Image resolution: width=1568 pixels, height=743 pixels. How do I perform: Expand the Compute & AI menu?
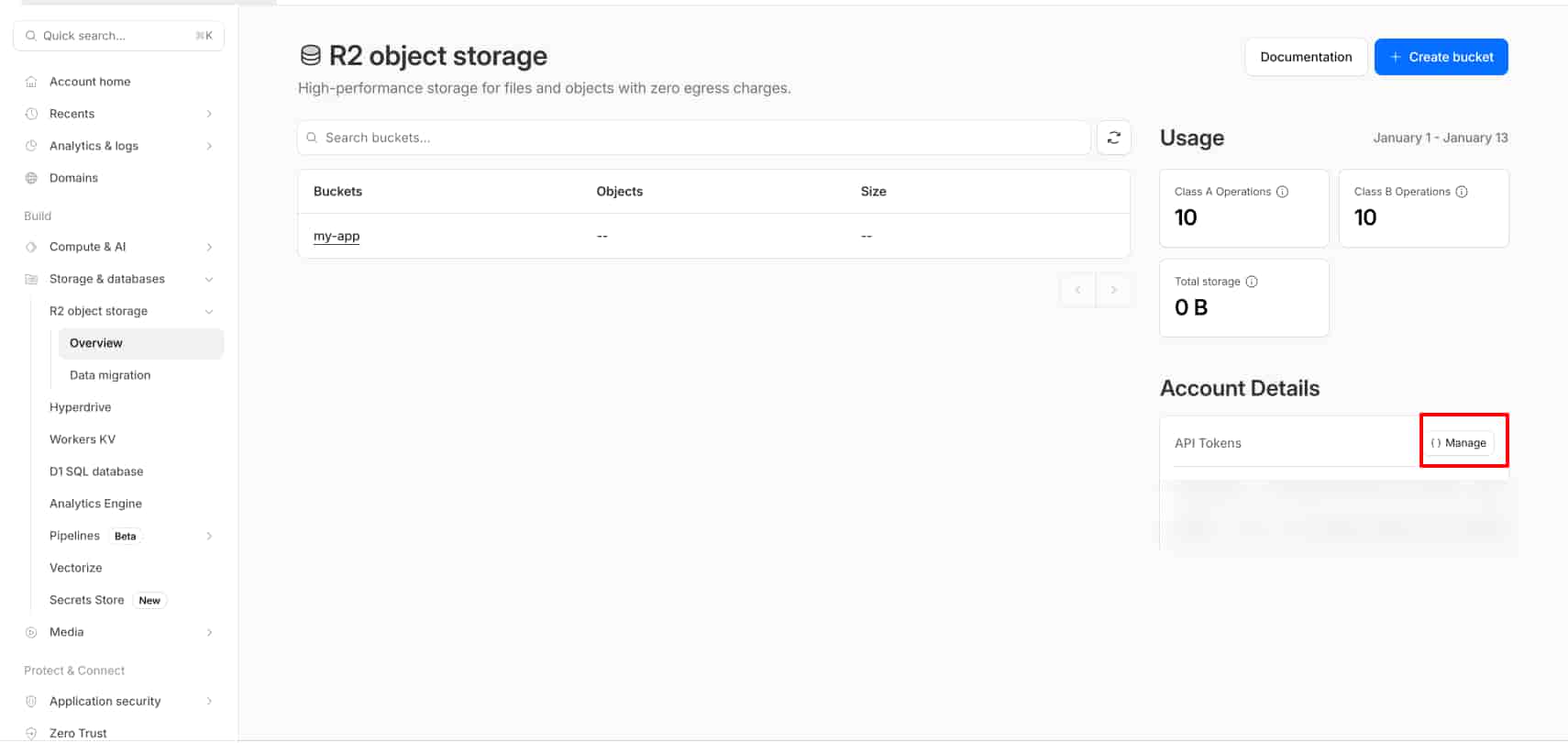tap(209, 247)
